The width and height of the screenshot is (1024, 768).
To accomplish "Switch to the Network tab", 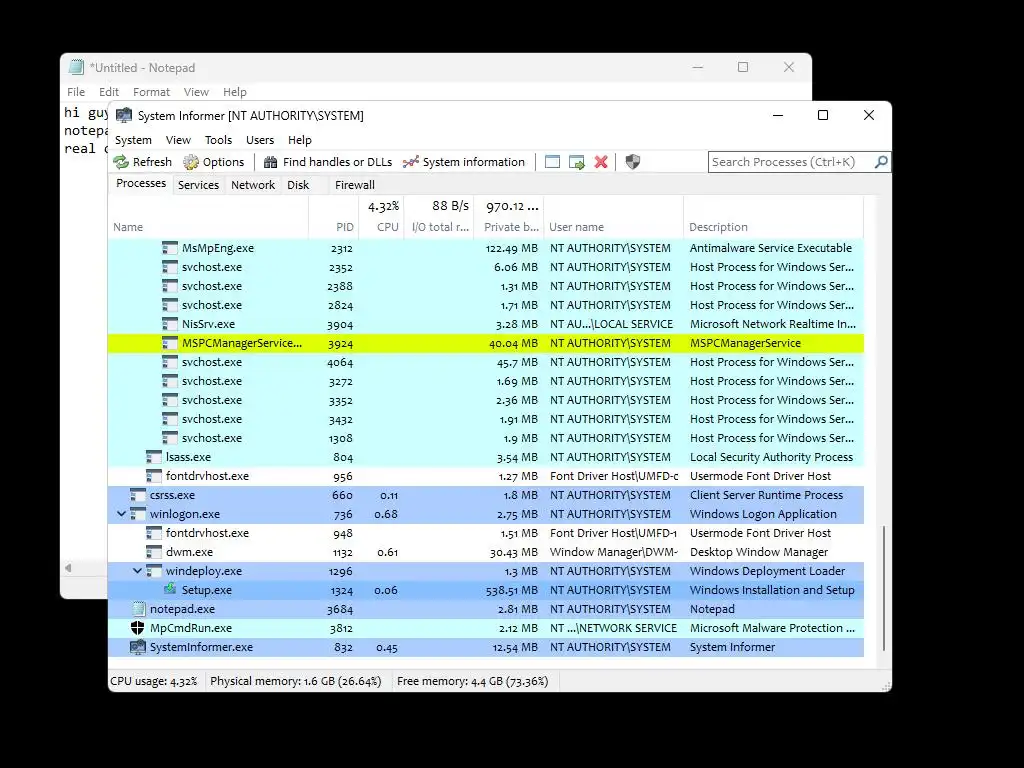I will [x=253, y=185].
